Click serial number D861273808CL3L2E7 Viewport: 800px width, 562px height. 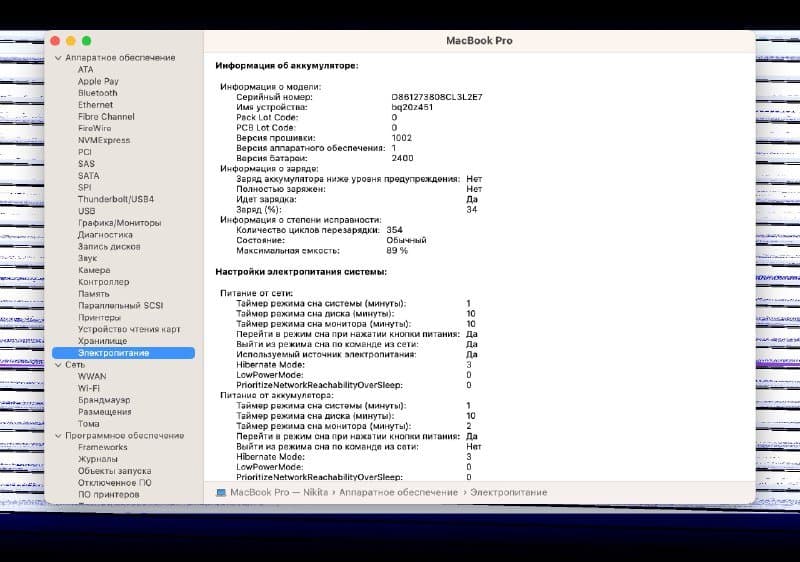[437, 97]
